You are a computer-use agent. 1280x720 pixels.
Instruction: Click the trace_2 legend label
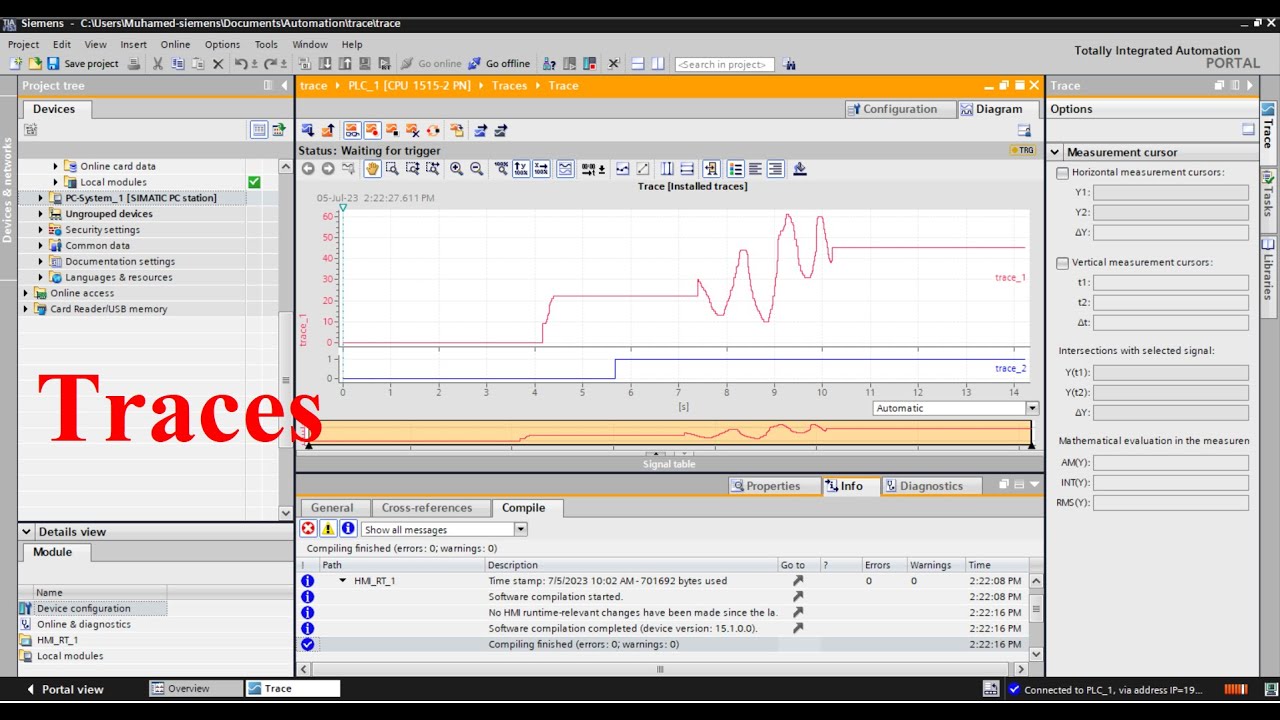[1010, 369]
